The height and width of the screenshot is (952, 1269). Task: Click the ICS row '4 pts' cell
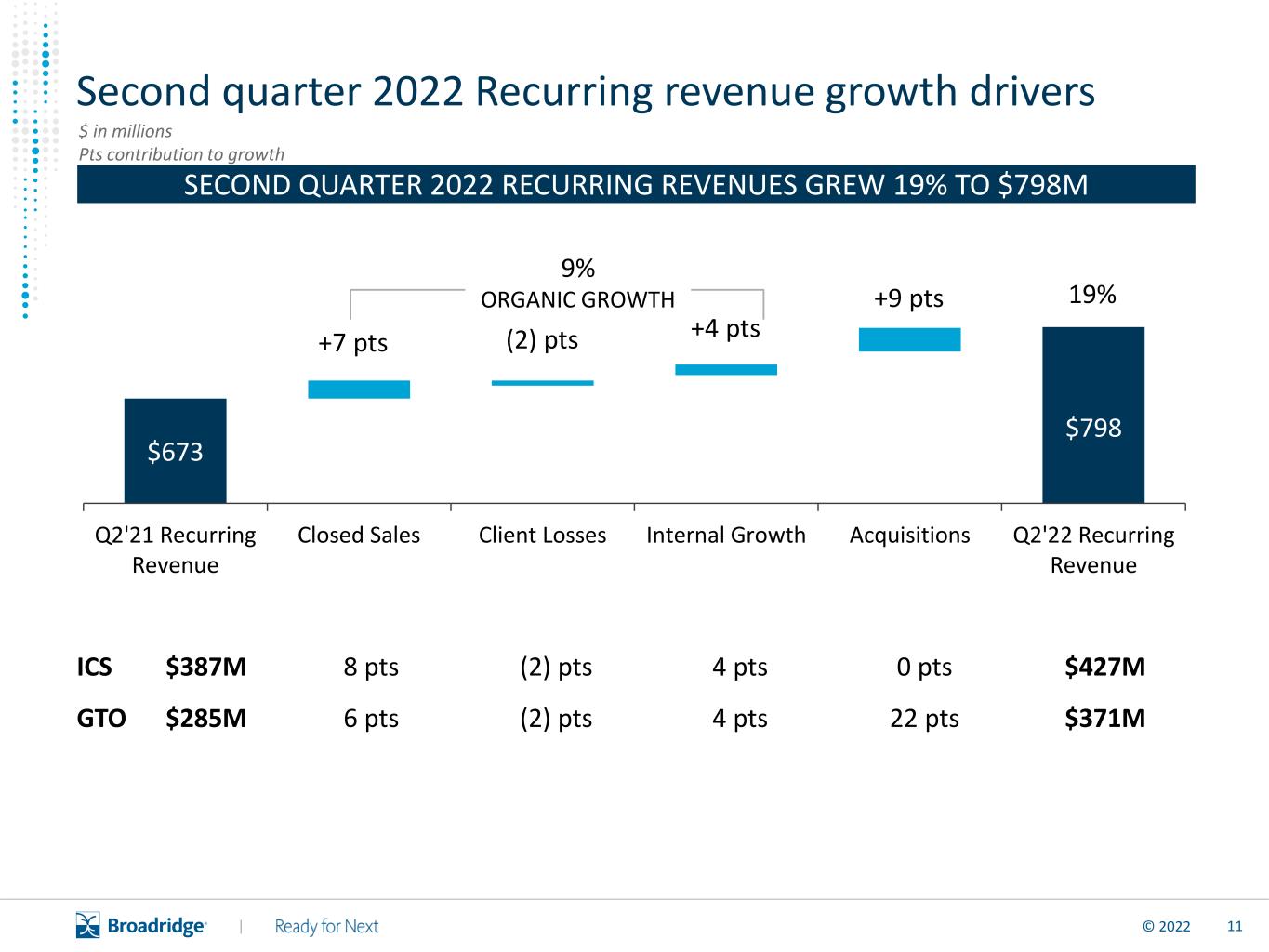coord(740,668)
